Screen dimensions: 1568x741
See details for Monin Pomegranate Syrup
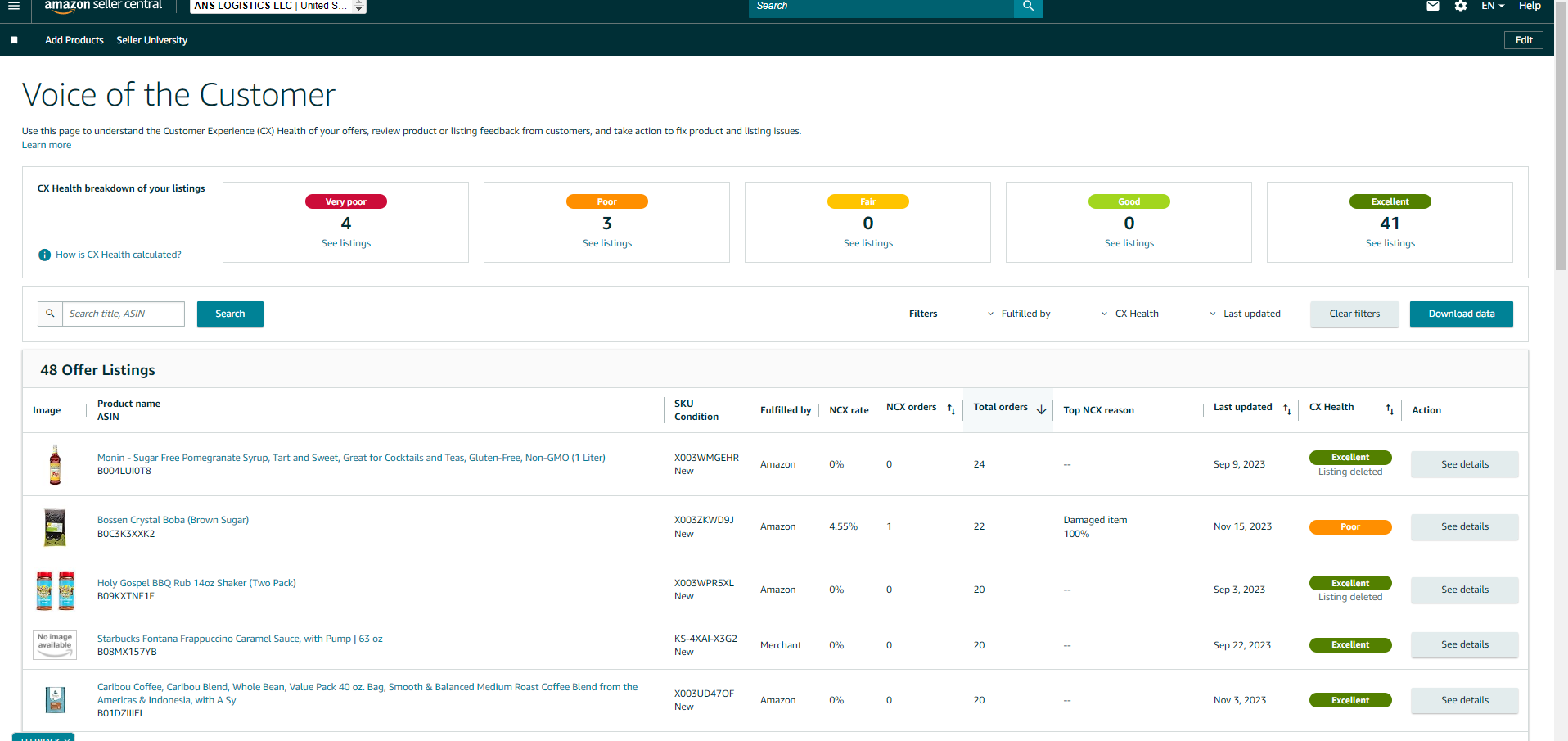click(x=1465, y=464)
